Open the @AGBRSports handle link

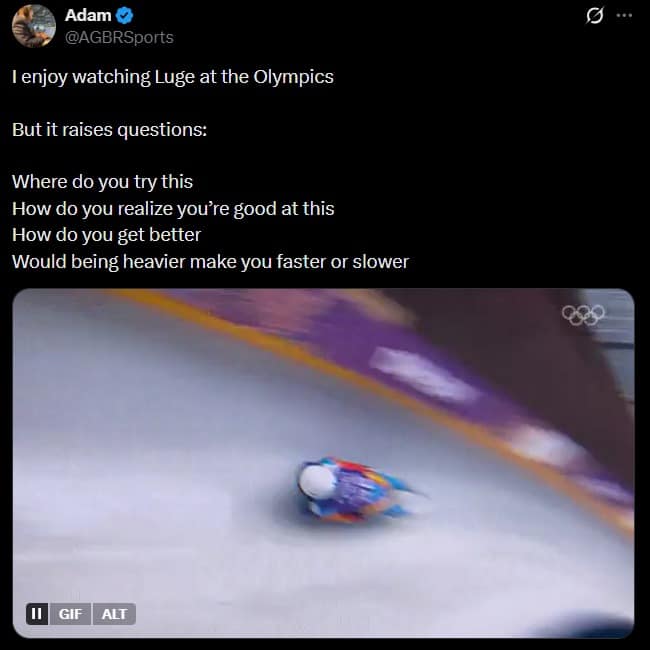click(118, 37)
